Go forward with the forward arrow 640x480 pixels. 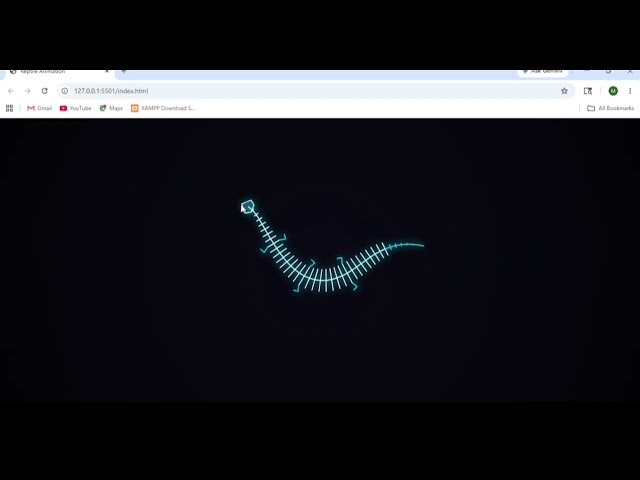coord(27,91)
